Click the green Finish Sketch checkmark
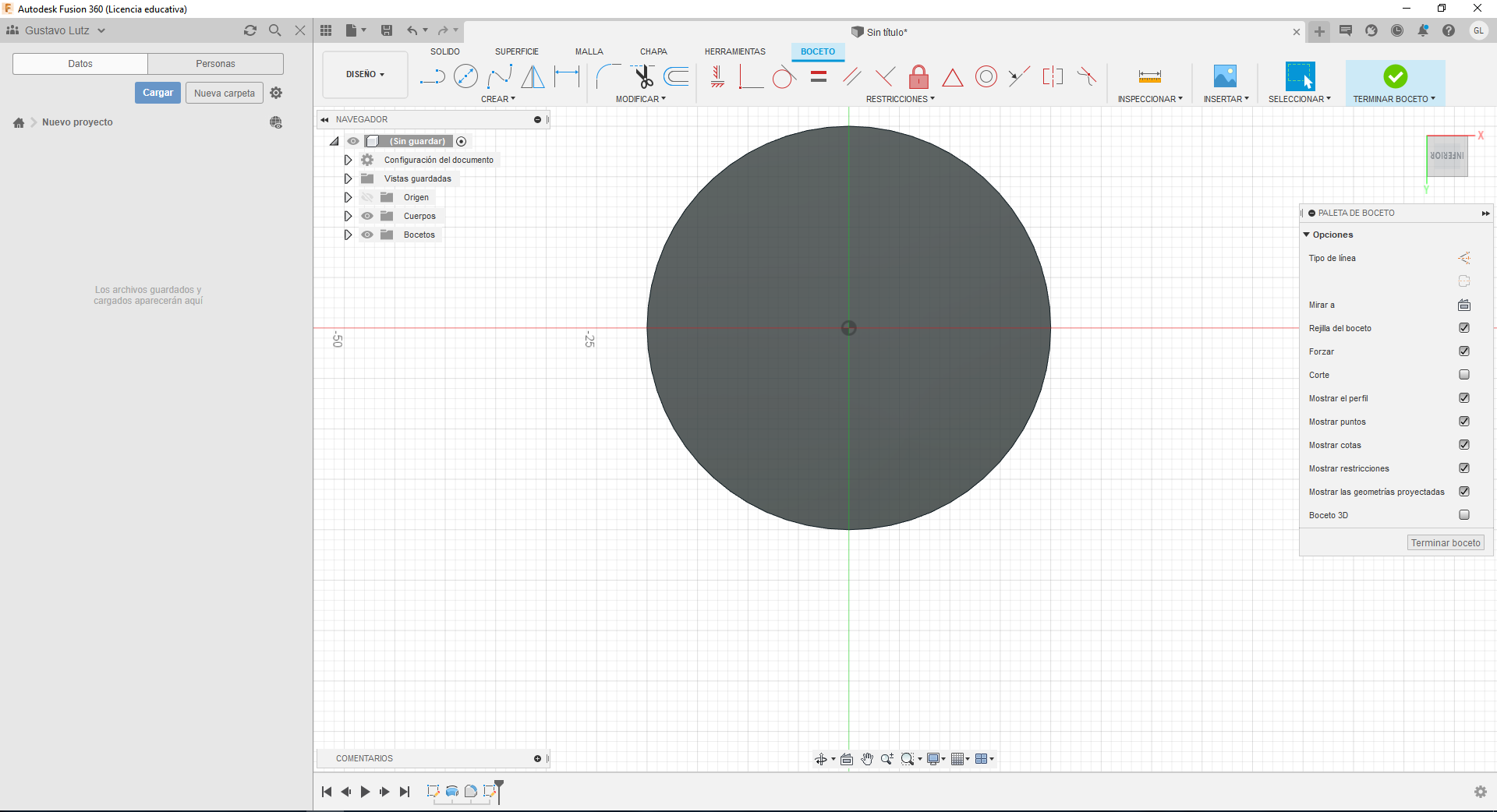 tap(1395, 76)
